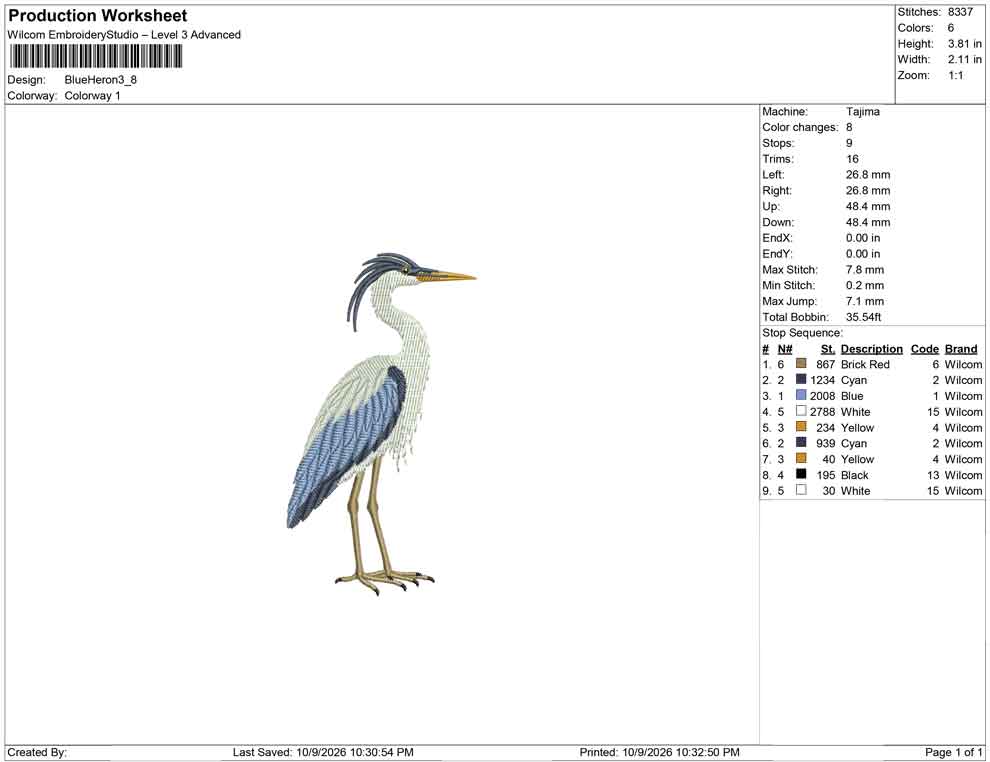Screen dimensions: 990x762
Task: Click the 'Brick Red' description text
Action: coord(865,364)
